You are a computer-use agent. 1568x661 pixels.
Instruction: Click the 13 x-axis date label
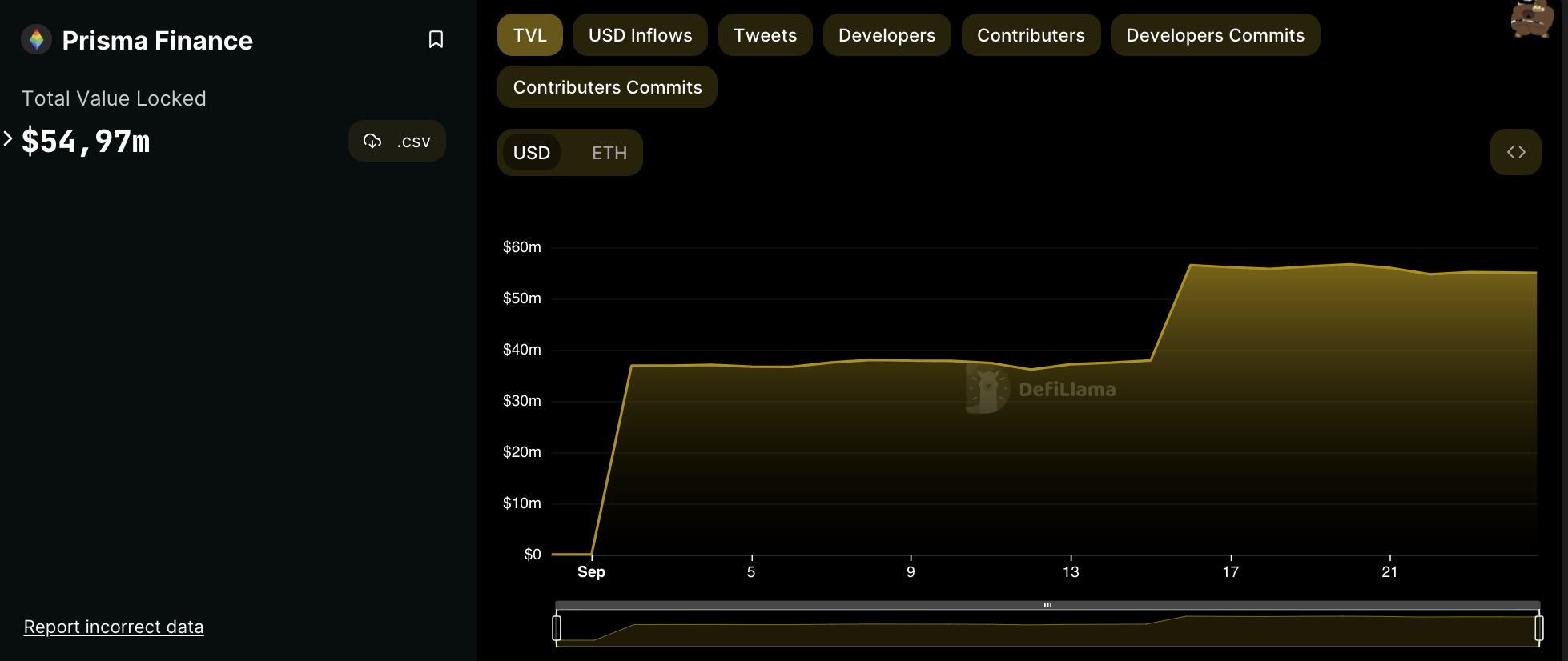pyautogui.click(x=1071, y=572)
